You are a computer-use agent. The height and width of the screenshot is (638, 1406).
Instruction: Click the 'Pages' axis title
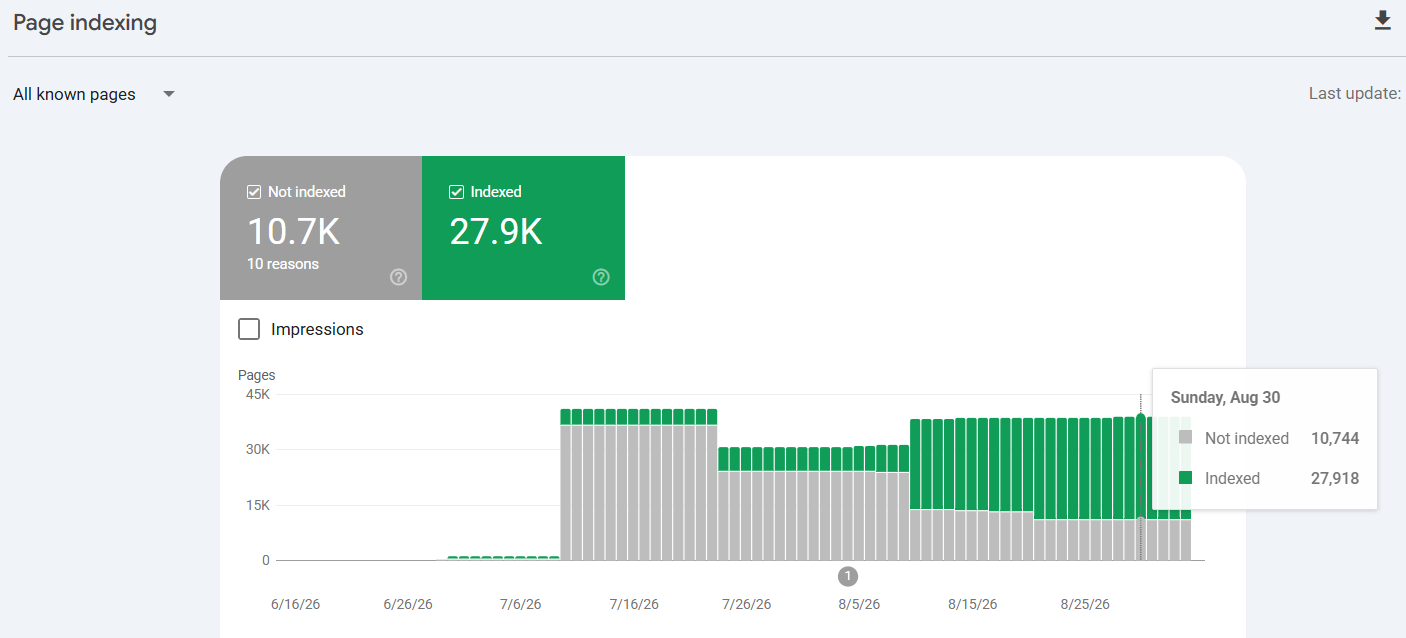tap(256, 375)
